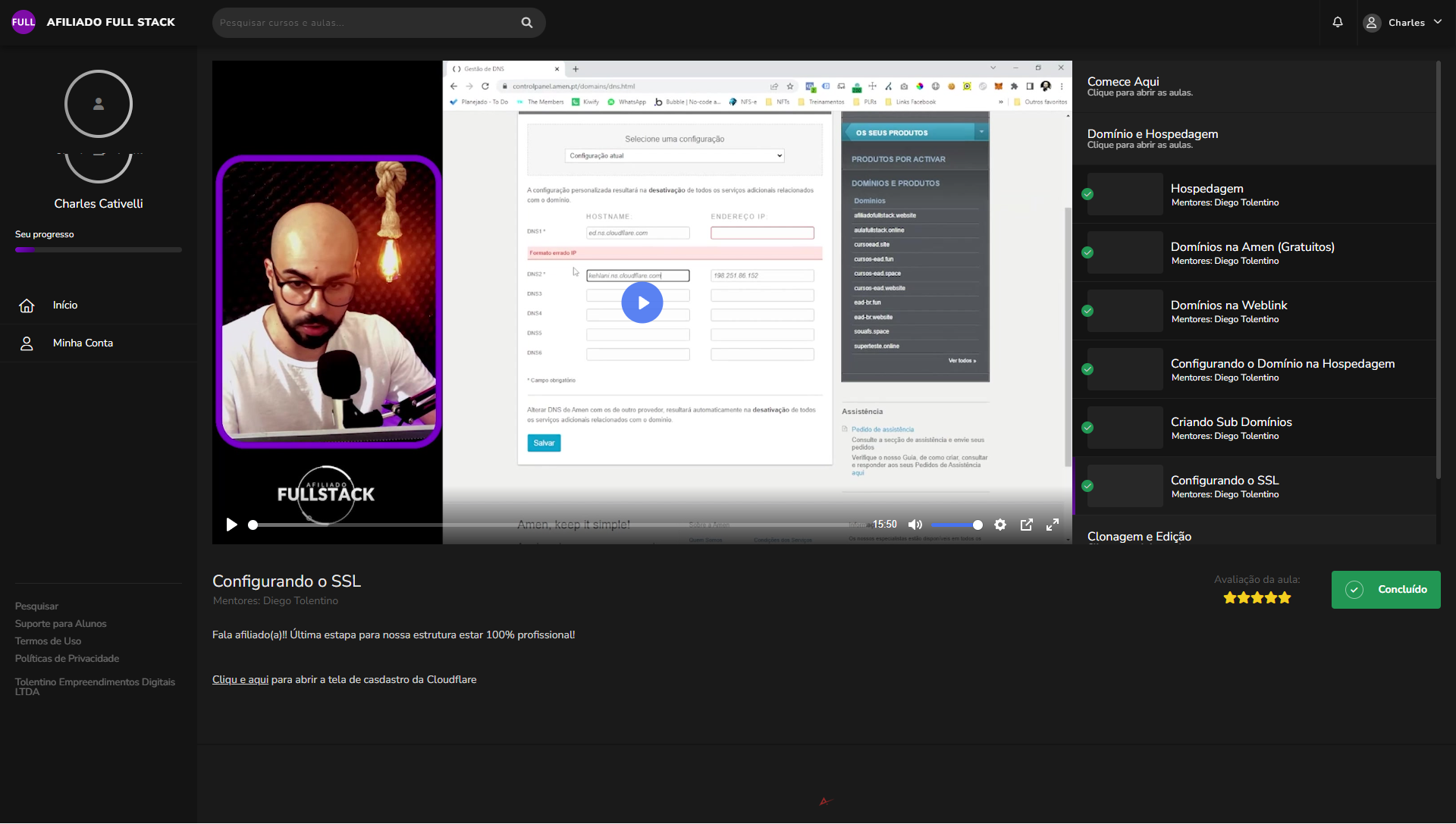Open video in popout window

(1027, 525)
